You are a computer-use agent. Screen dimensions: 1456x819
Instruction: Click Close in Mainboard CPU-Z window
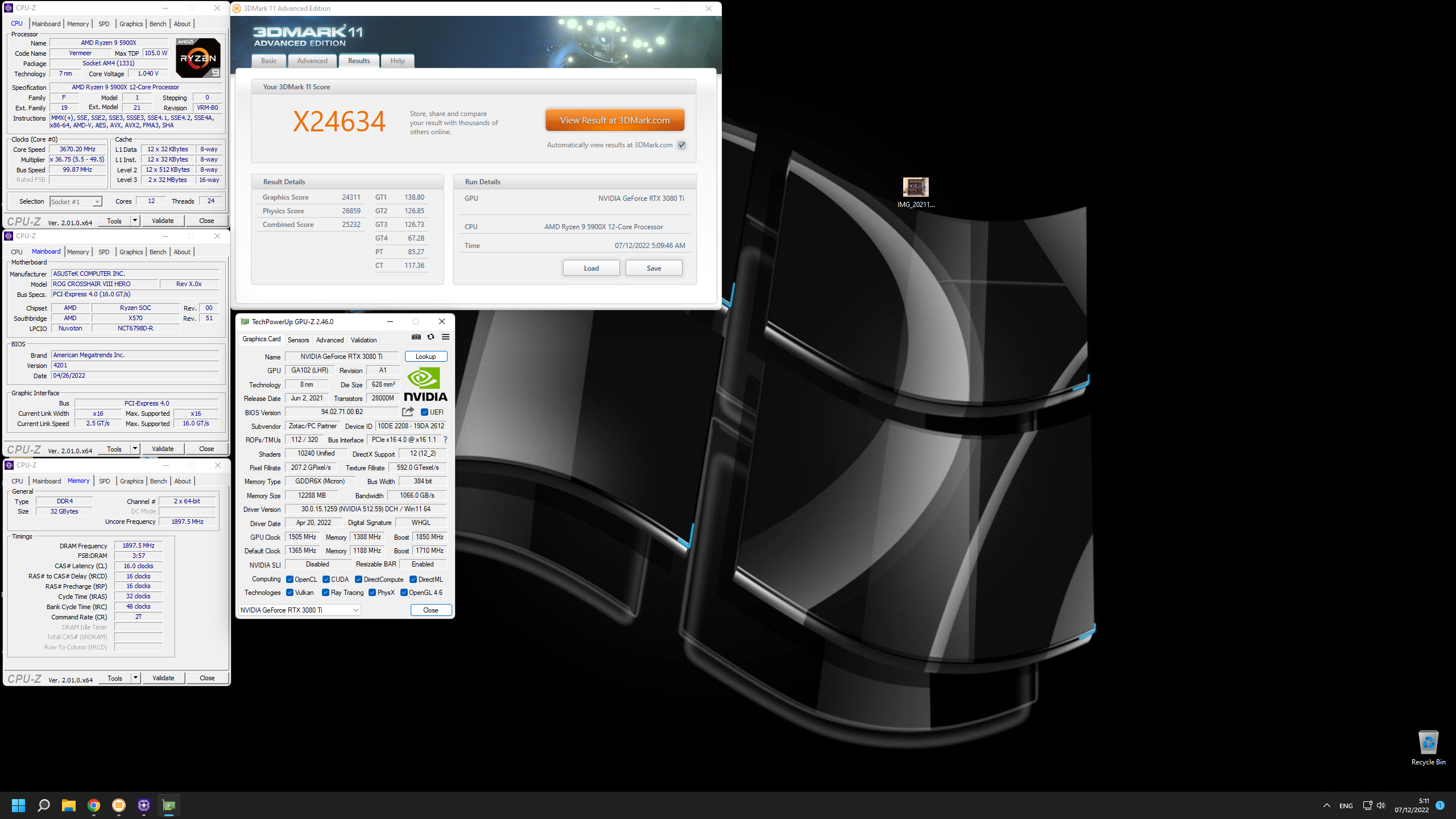pos(206,449)
